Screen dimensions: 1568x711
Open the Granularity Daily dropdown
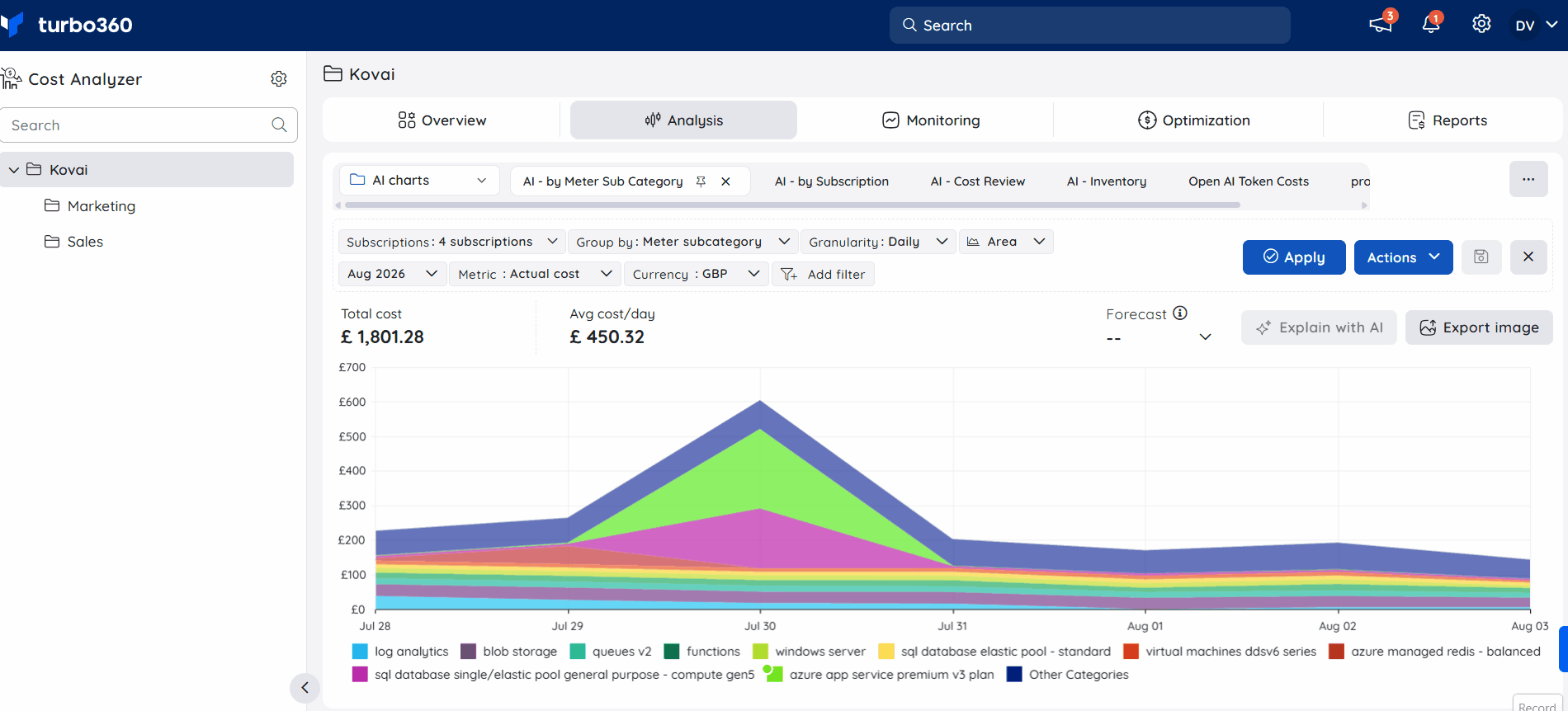pyautogui.click(x=878, y=242)
